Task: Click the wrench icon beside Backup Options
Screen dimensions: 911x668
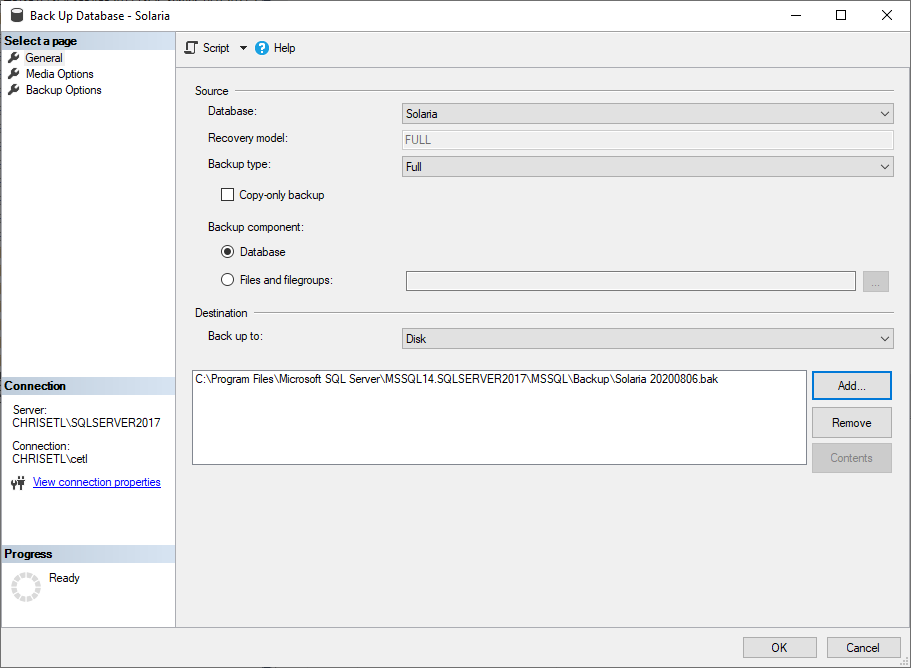Action: [x=14, y=90]
